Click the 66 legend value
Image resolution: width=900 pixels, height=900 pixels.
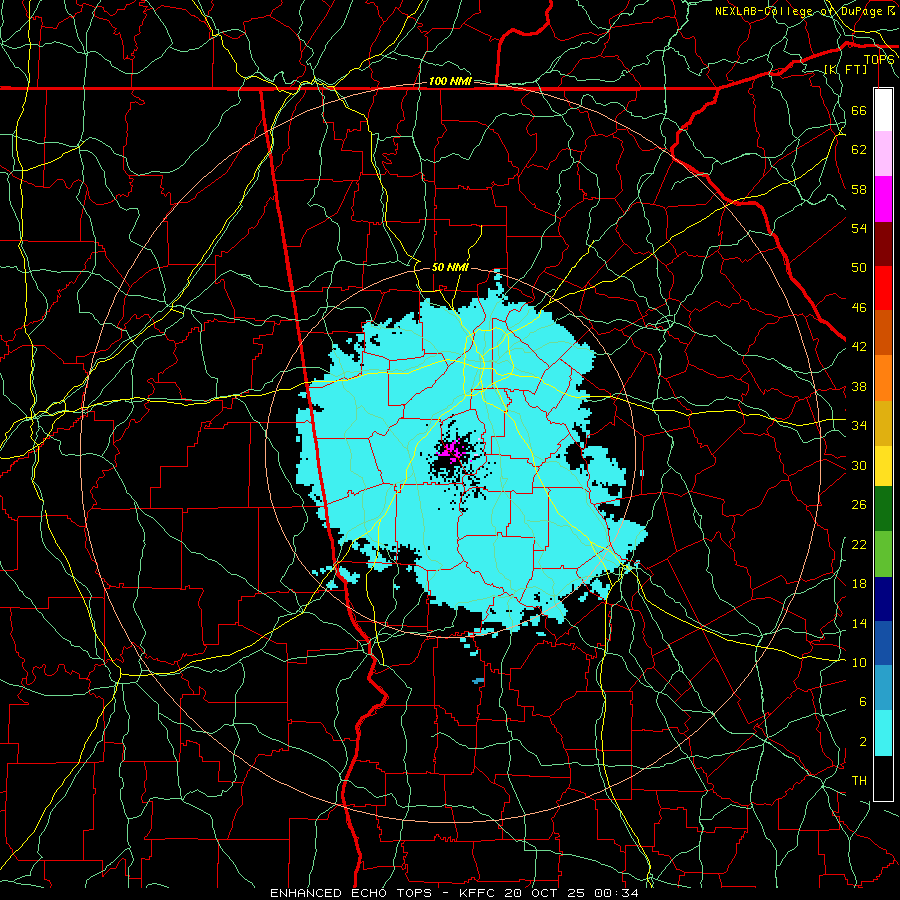[x=859, y=110]
